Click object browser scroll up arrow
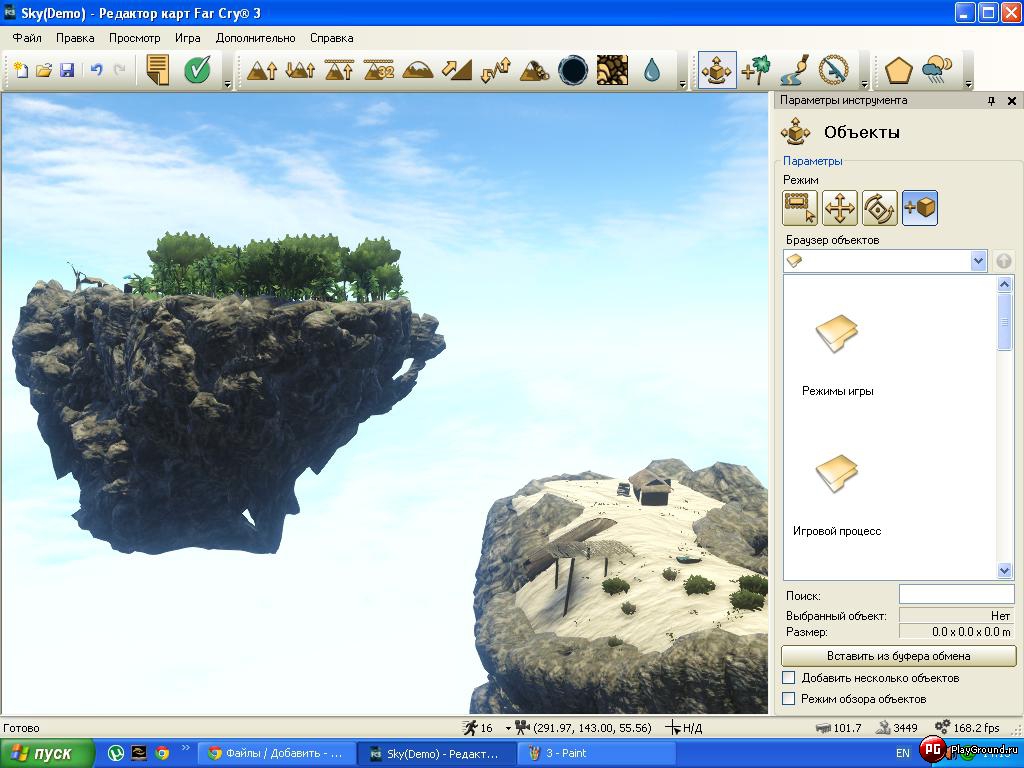The height and width of the screenshot is (768, 1024). (1004, 283)
